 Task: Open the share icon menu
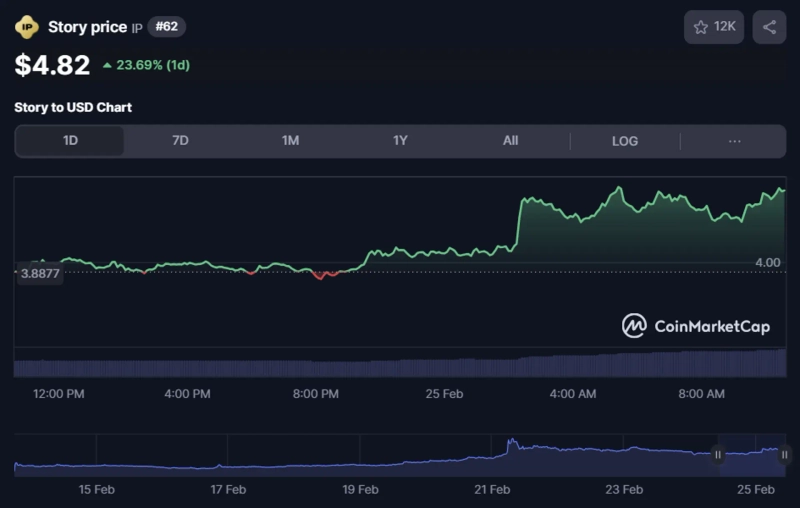769,27
